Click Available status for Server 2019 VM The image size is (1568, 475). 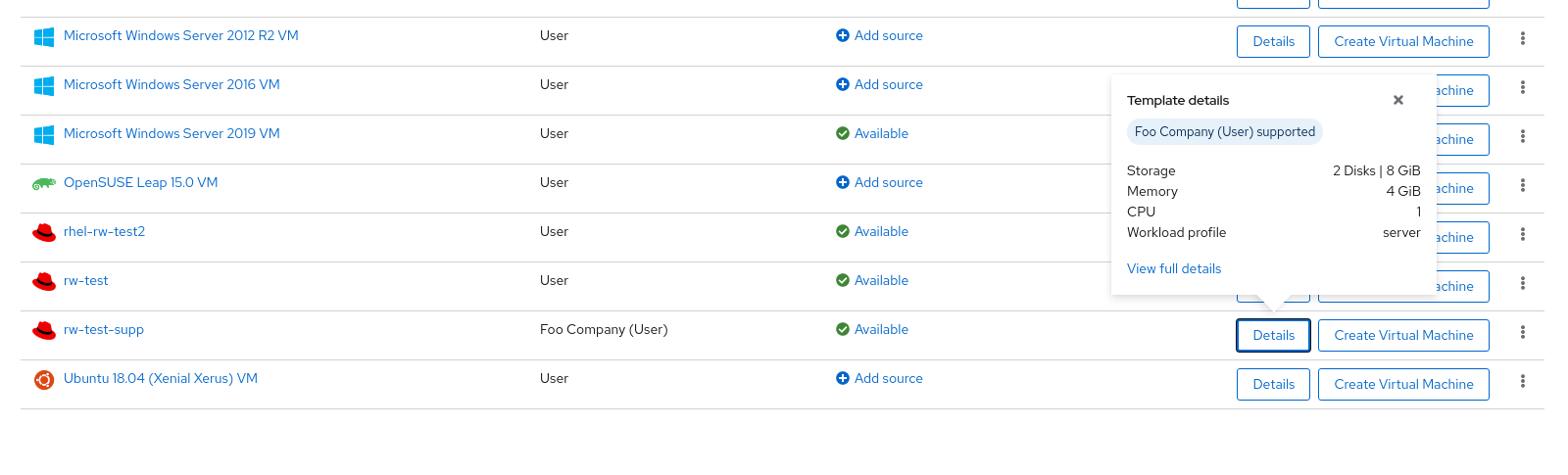pos(881,133)
